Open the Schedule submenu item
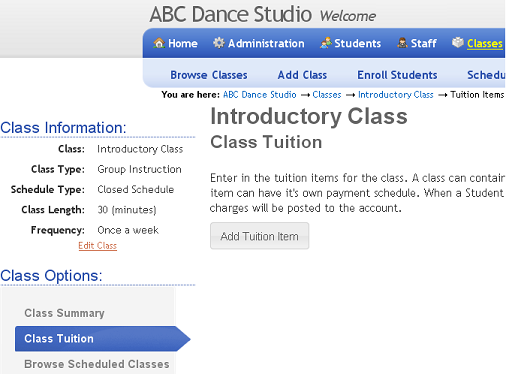This screenshot has height=374, width=506. pos(486,75)
